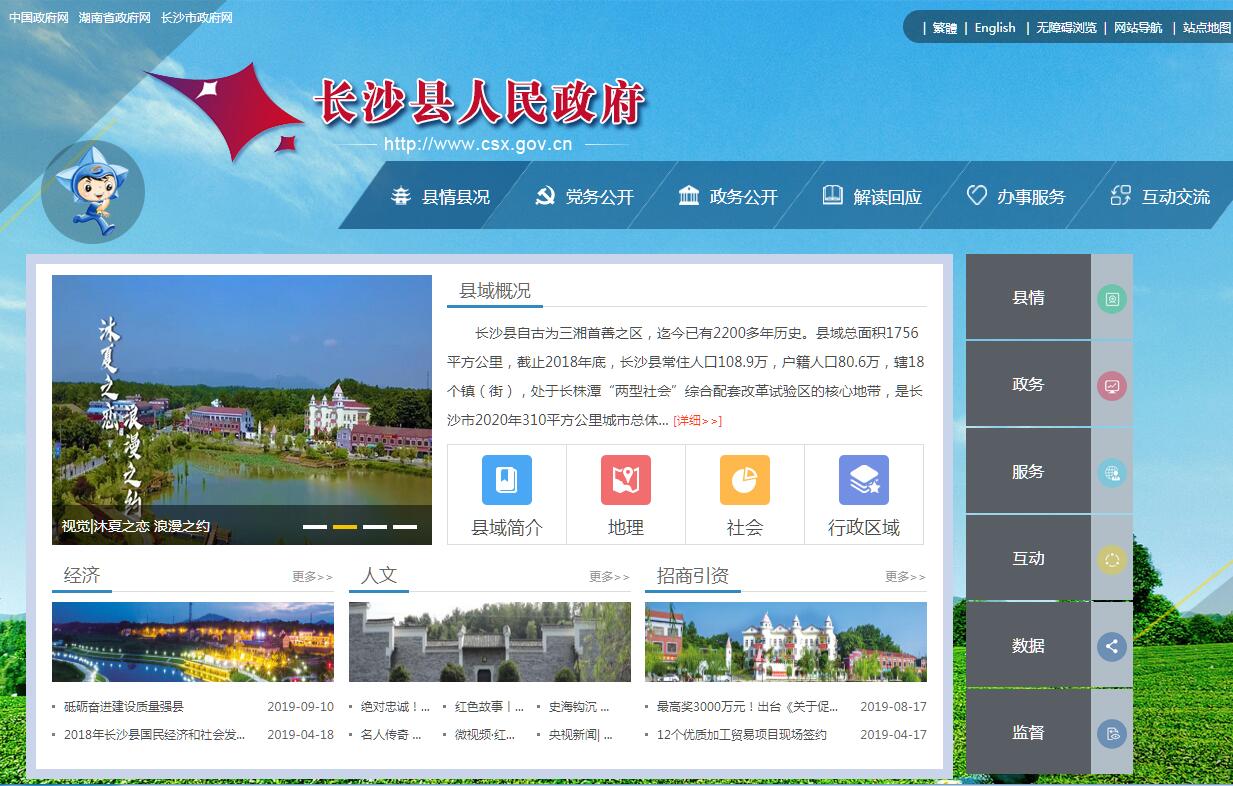Click the yellow circle icon beside 互动

1112,559
